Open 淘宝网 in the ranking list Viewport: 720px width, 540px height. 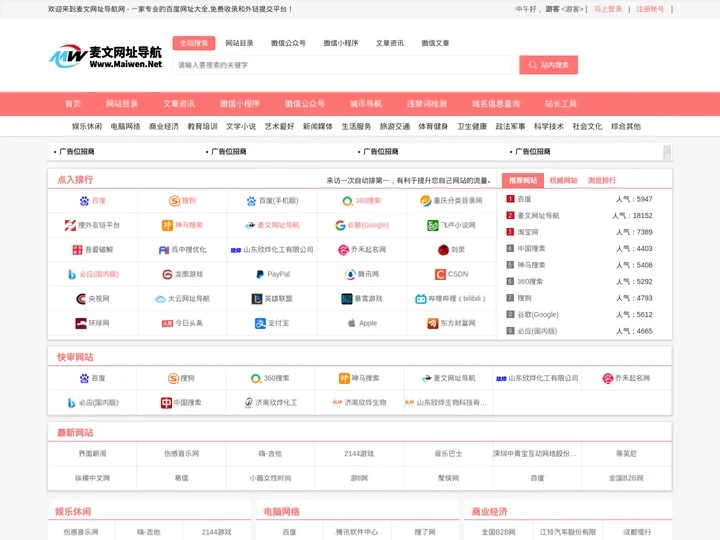pyautogui.click(x=528, y=232)
